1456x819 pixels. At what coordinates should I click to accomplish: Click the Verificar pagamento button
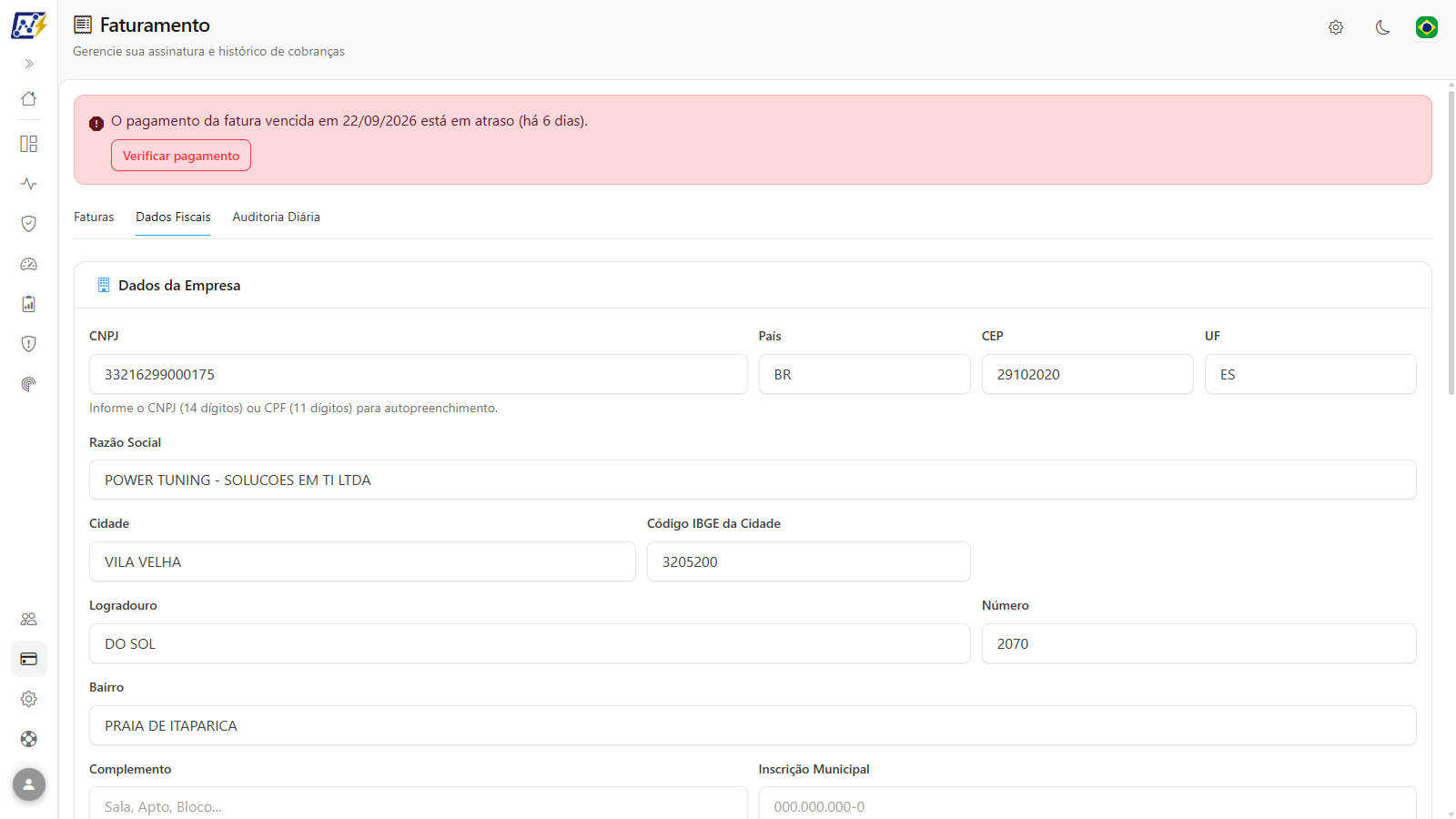[181, 156]
